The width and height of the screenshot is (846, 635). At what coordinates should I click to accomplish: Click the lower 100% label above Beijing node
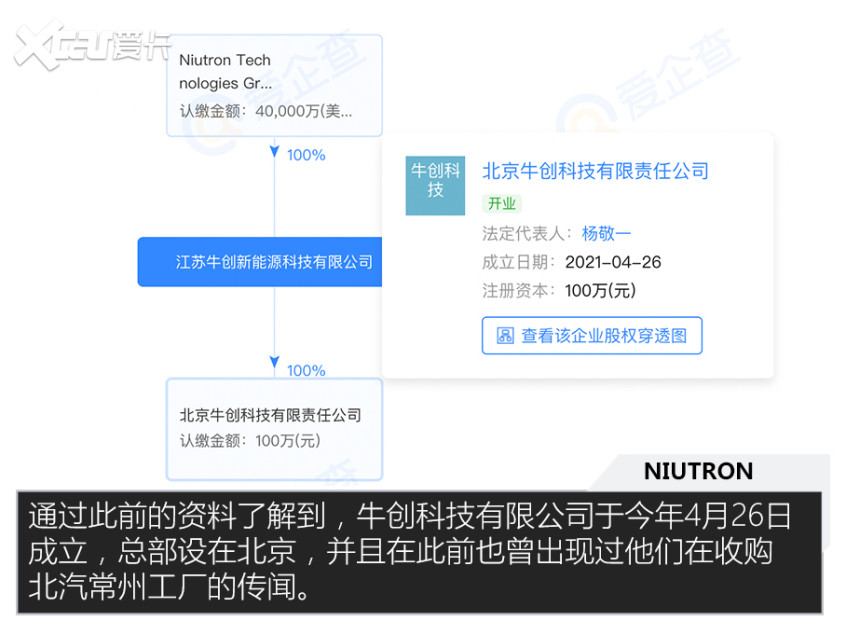pyautogui.click(x=306, y=371)
